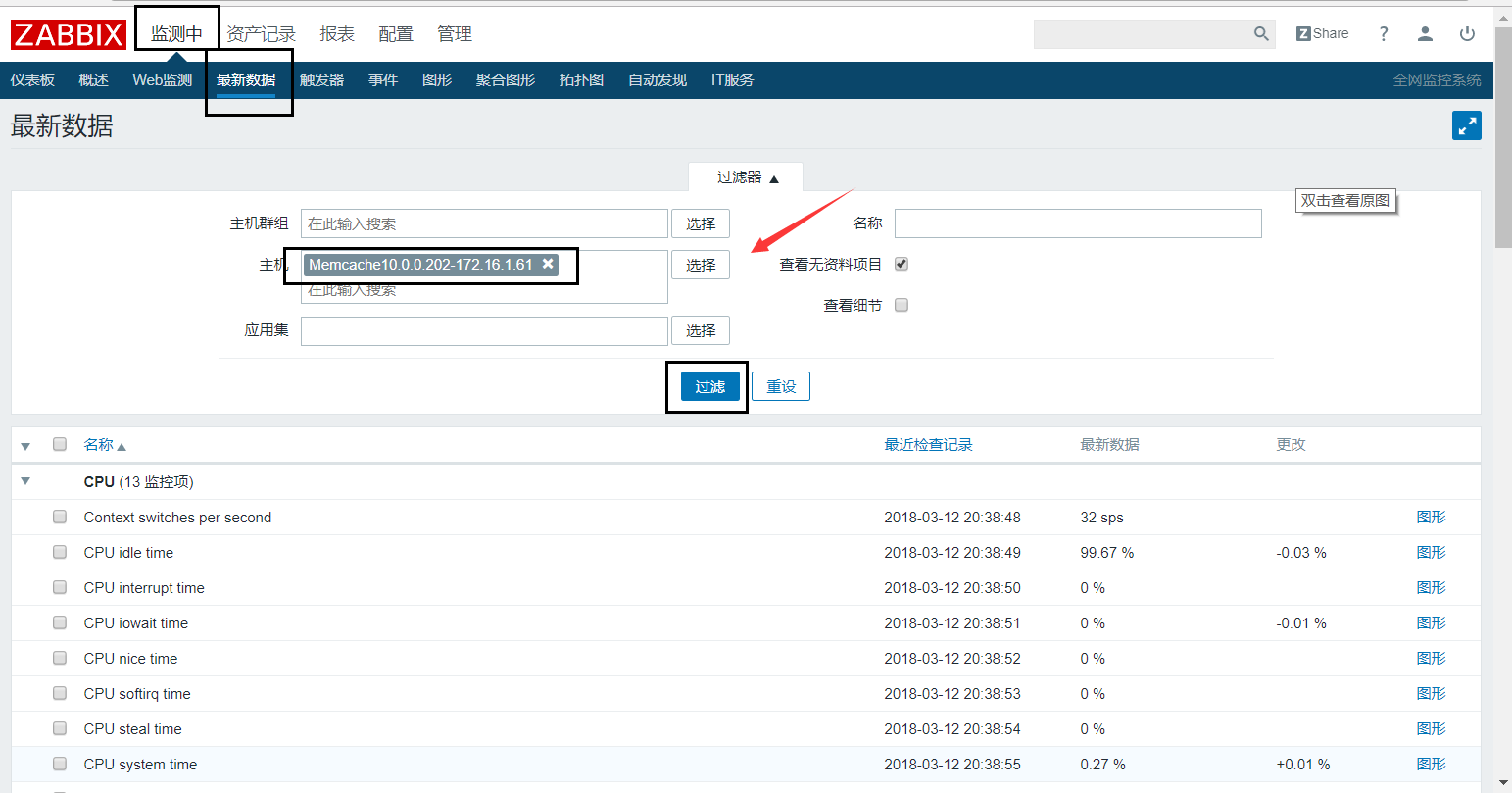This screenshot has height=793, width=1512.
Task: Go to 自动发现 submenu
Action: [658, 80]
